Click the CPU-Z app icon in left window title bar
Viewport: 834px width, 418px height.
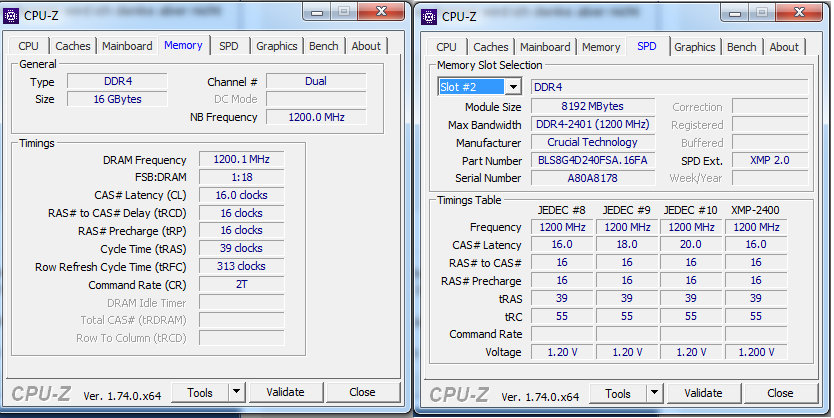(x=11, y=16)
